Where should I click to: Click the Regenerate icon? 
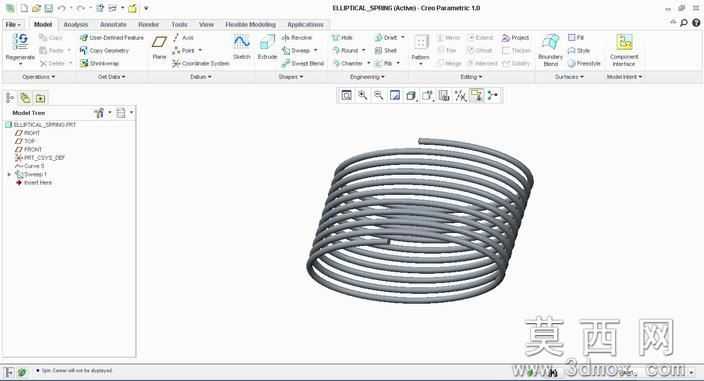21,41
